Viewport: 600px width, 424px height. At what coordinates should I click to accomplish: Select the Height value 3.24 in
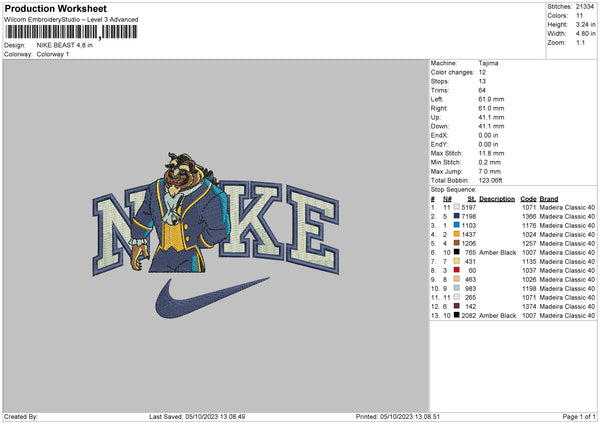coord(585,24)
